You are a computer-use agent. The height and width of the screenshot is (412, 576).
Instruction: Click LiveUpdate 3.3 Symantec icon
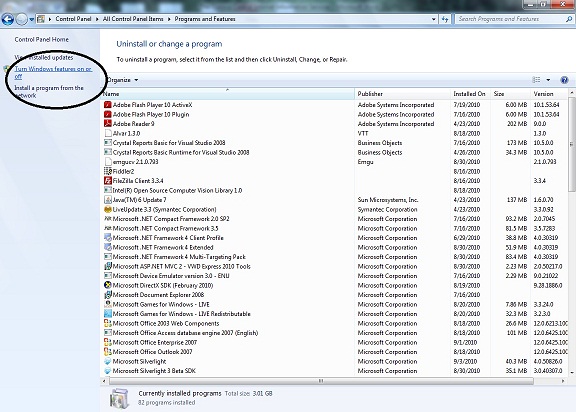point(108,209)
